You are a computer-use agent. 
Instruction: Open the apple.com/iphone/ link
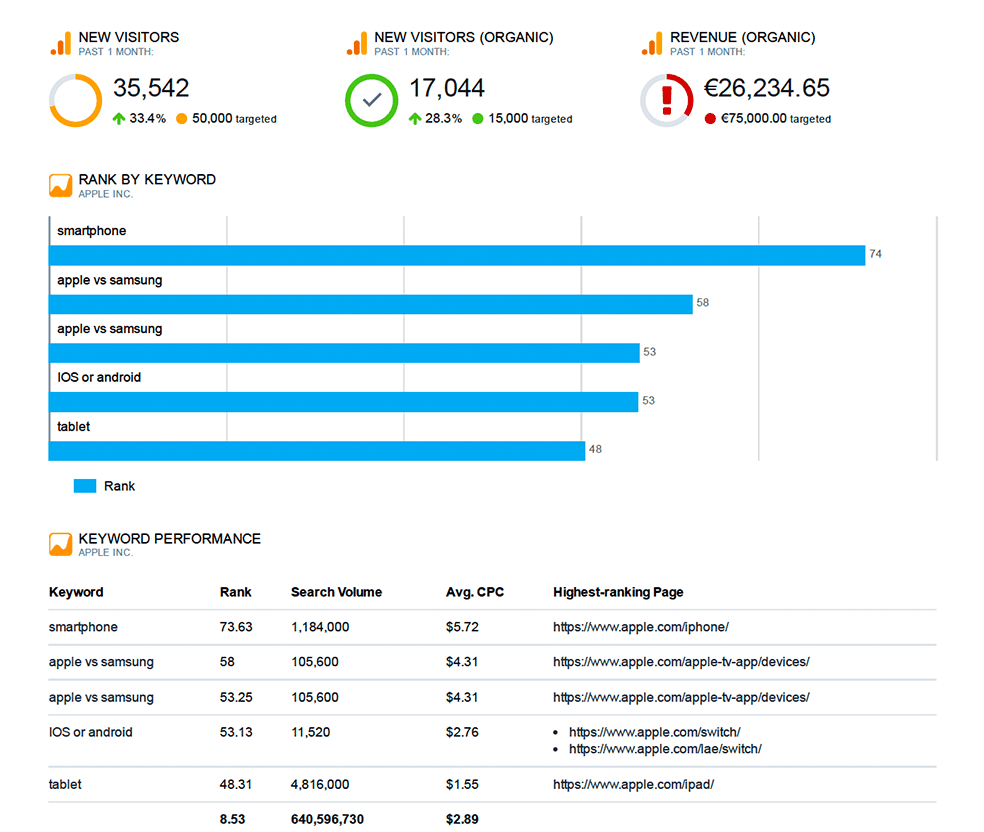coord(641,627)
